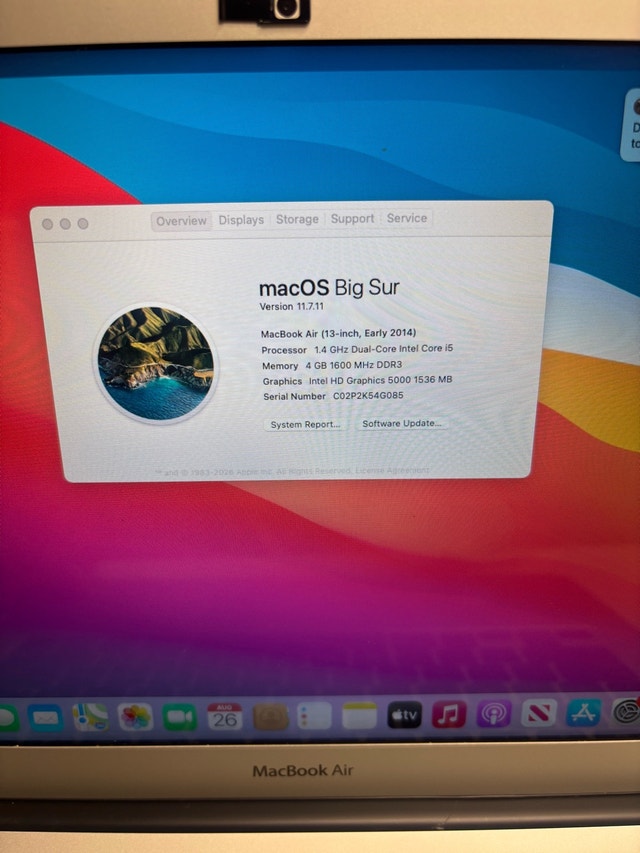640x853 pixels.
Task: Open System Preferences from the Dock
Action: pyautogui.click(x=626, y=712)
